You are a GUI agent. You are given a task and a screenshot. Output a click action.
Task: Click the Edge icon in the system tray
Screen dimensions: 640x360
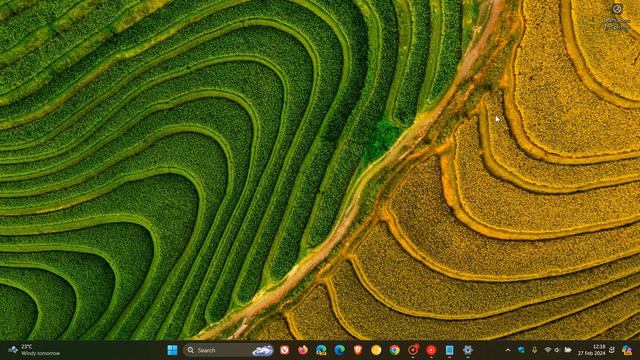pyautogui.click(x=521, y=350)
